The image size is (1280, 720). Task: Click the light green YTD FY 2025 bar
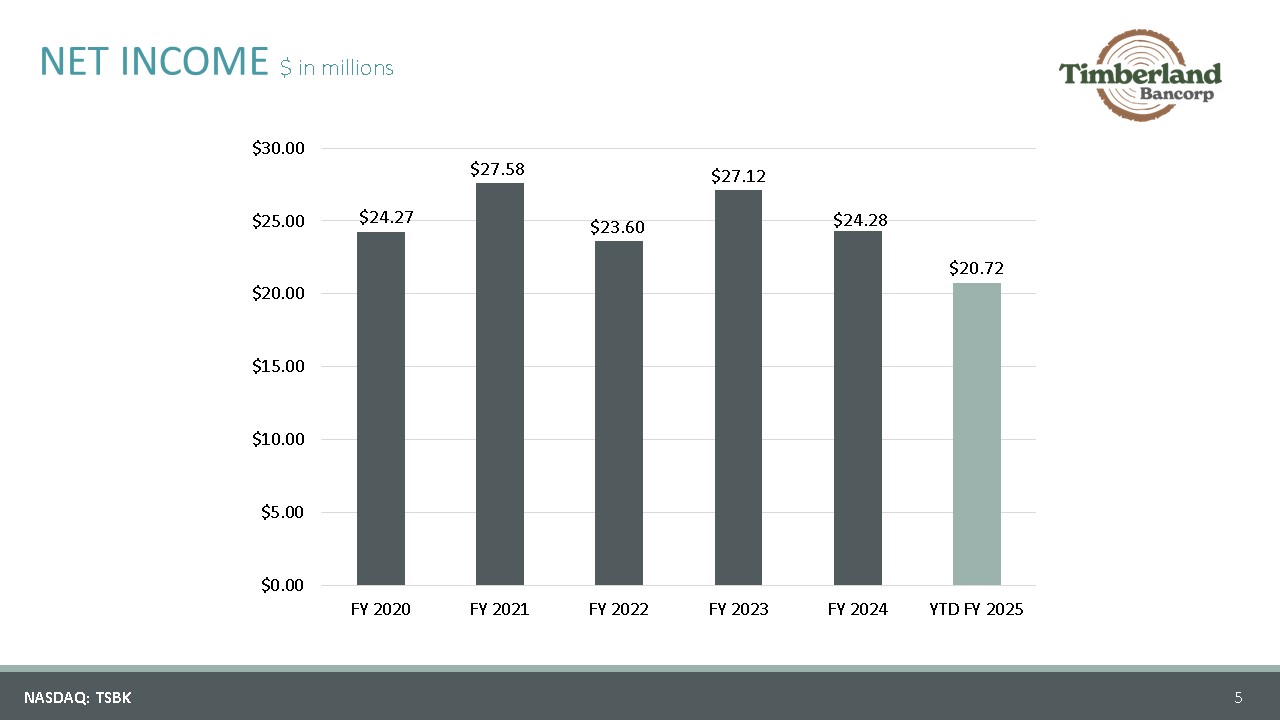(977, 434)
